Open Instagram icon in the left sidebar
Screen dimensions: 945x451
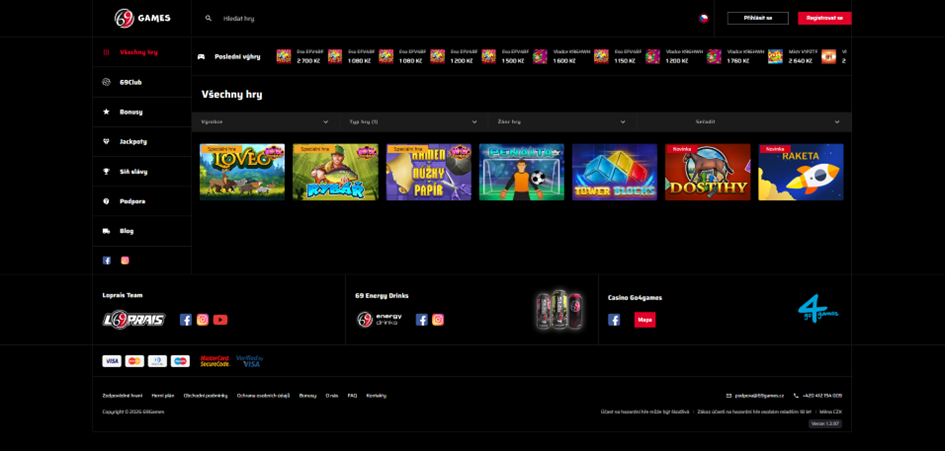tap(125, 260)
